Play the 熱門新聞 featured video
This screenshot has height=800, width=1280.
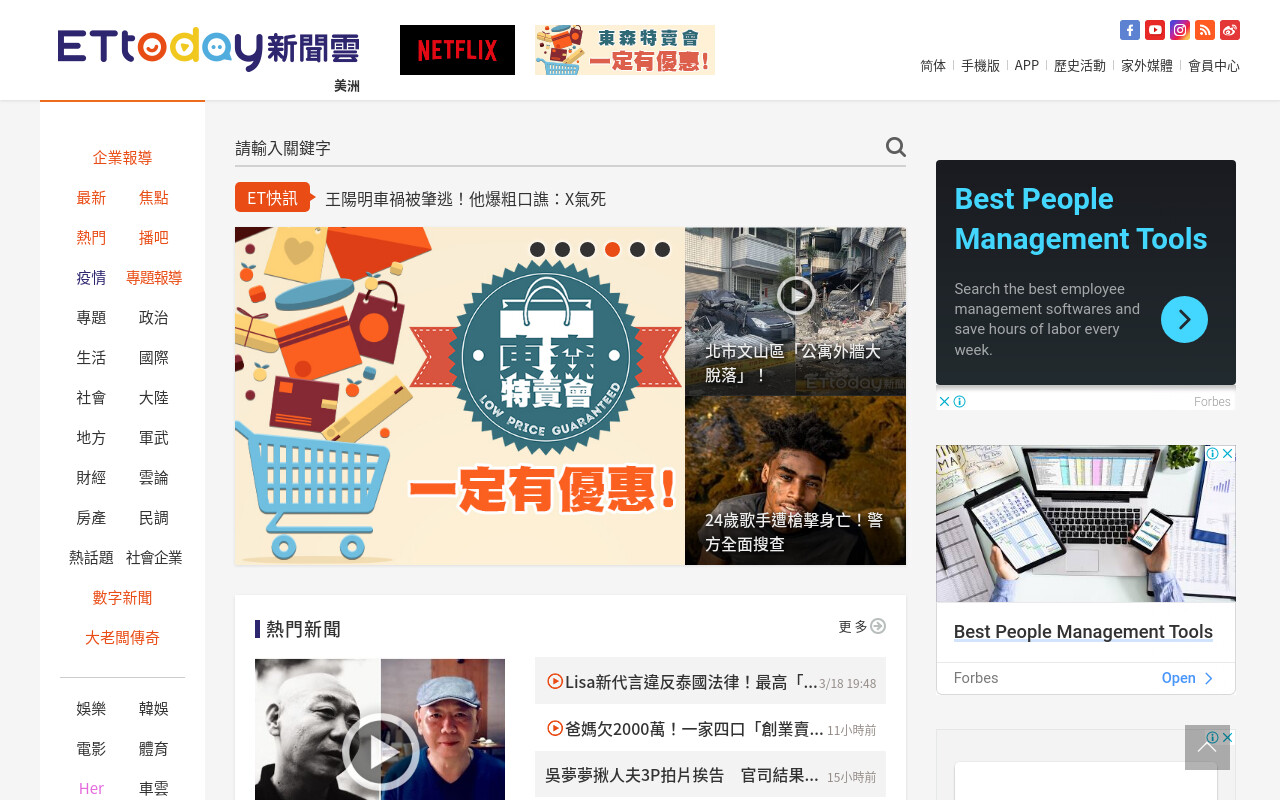[x=380, y=752]
